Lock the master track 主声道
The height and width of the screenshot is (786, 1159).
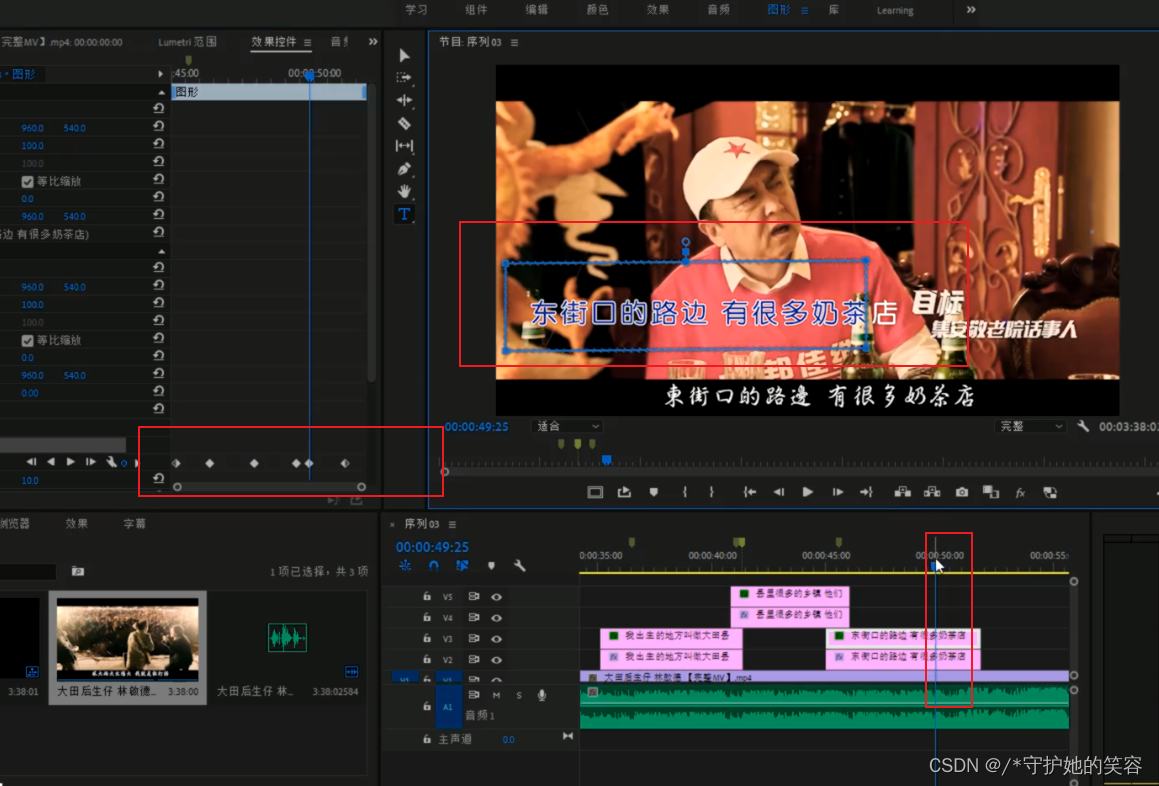pyautogui.click(x=427, y=739)
